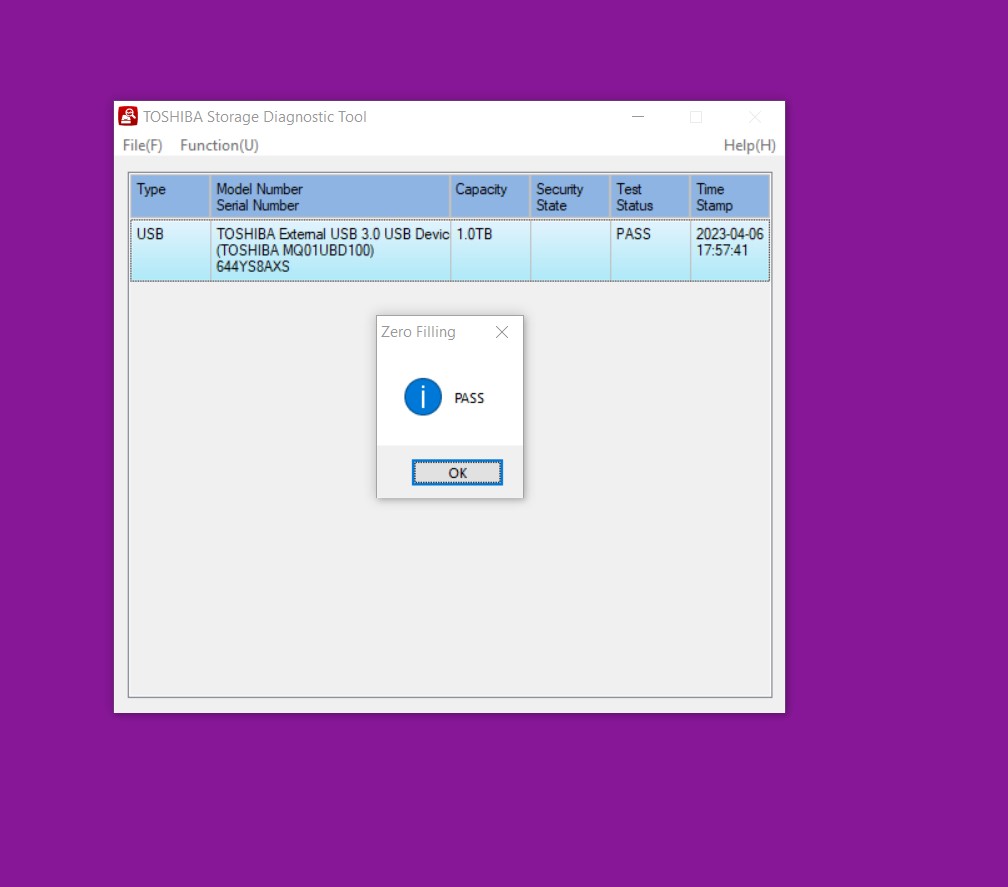Select the USB type cell in drive row
The image size is (1008, 887).
170,250
